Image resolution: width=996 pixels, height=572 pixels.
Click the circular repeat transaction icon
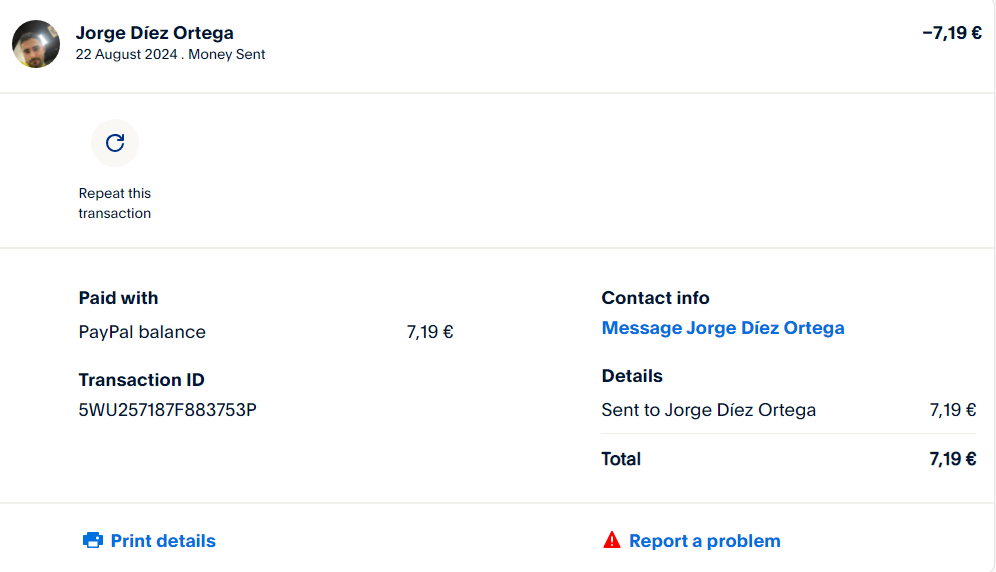115,143
